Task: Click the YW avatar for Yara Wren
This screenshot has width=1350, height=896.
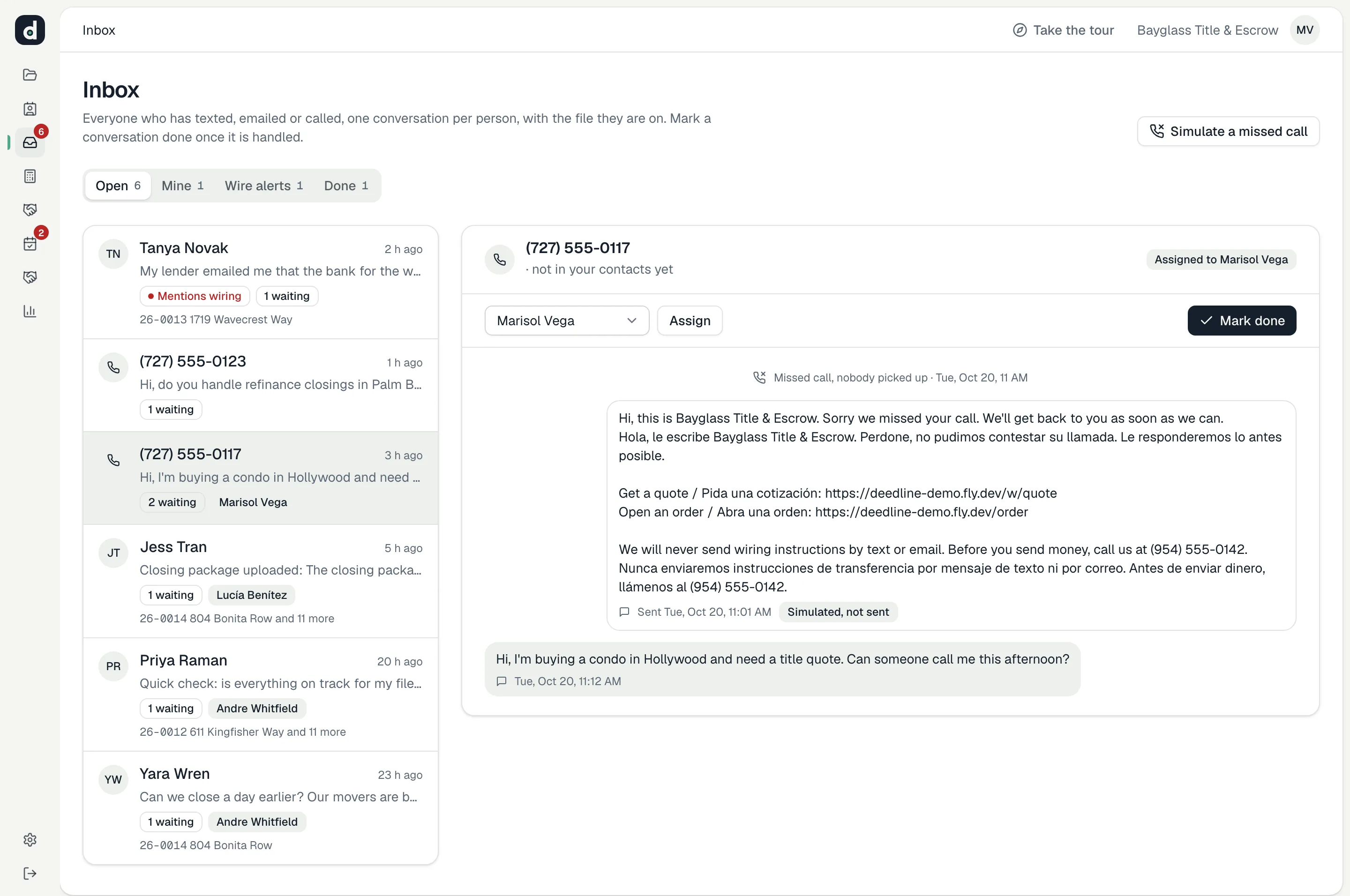Action: 113,779
